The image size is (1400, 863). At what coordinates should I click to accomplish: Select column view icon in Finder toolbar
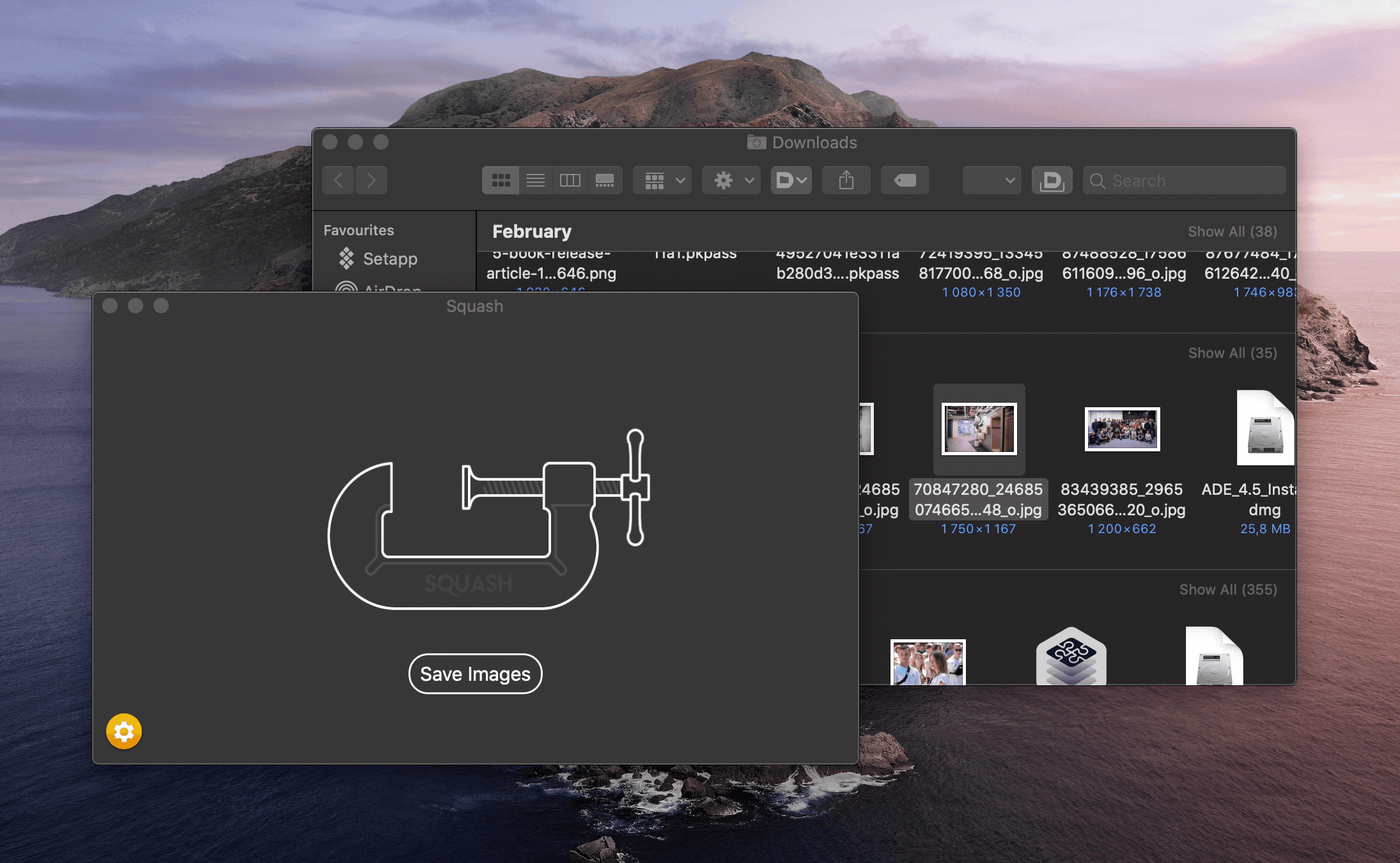coord(568,180)
